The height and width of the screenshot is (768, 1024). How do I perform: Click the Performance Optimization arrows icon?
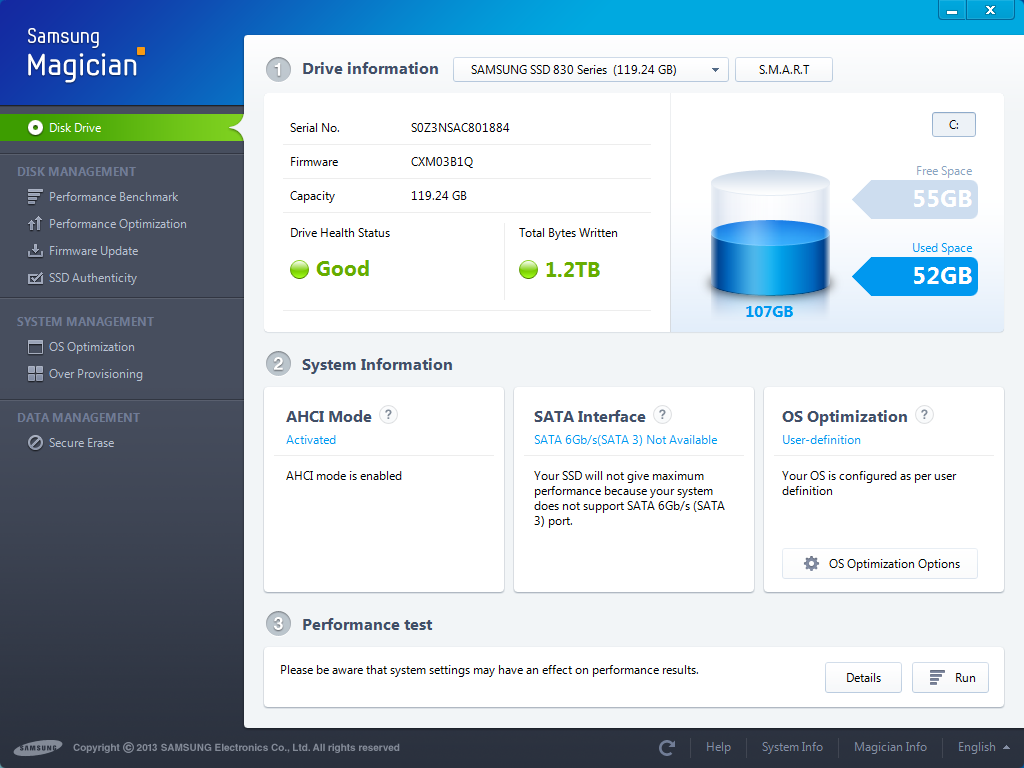coord(35,224)
